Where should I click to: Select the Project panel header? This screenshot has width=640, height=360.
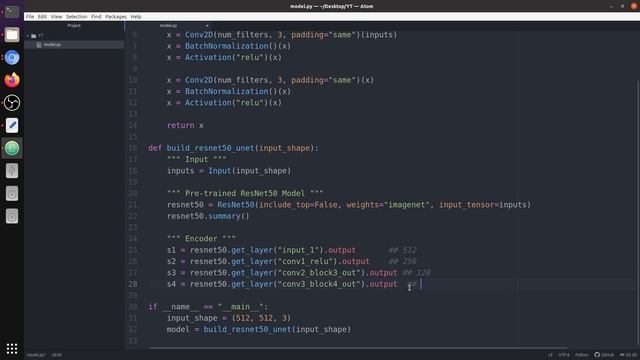tap(74, 26)
